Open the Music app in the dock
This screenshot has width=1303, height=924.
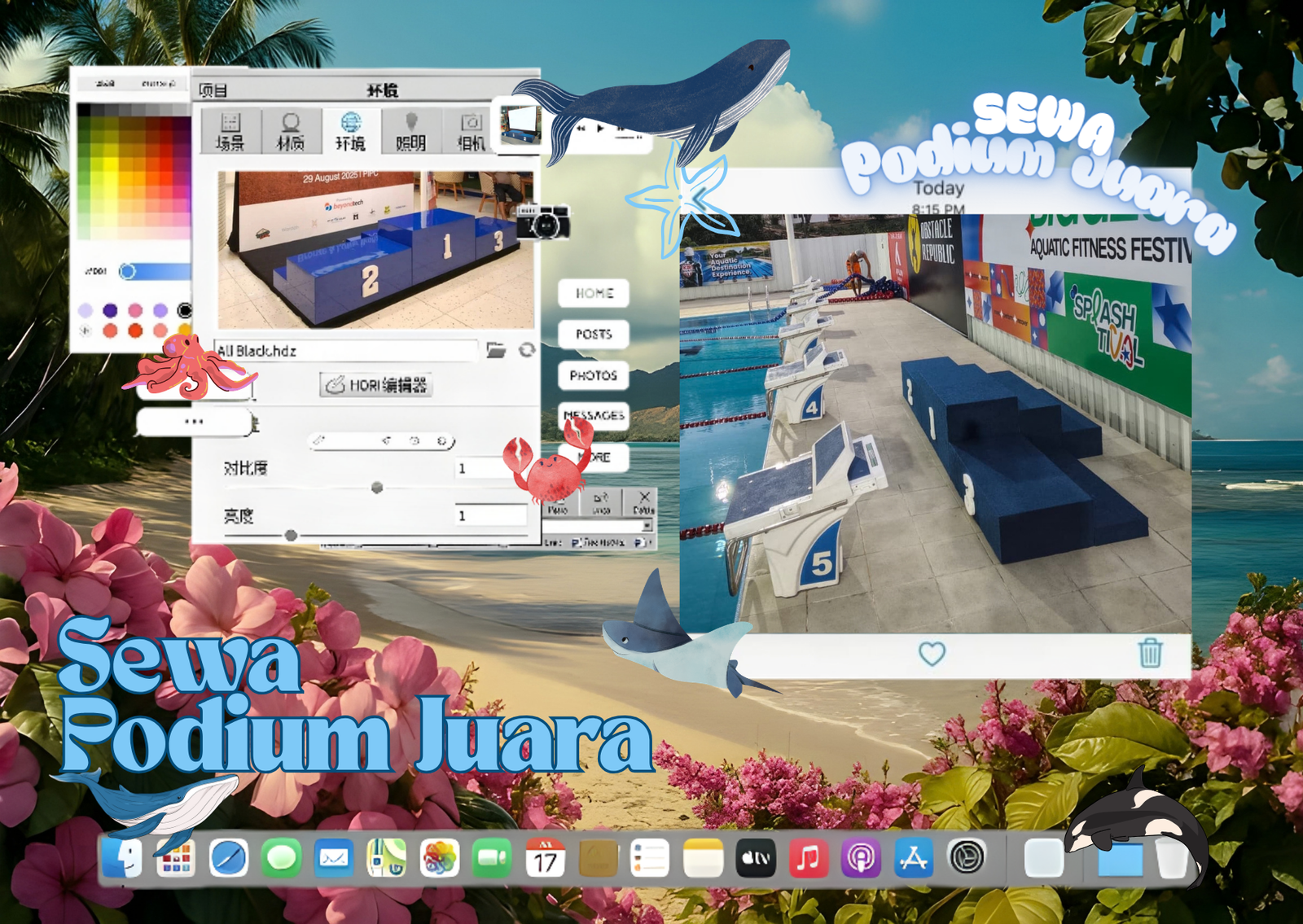point(808,858)
